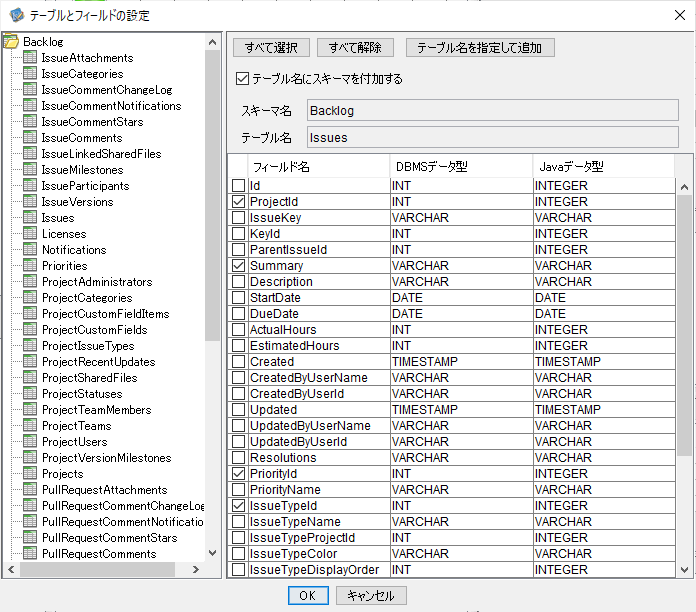Click field table scroll down arrow

(x=684, y=569)
